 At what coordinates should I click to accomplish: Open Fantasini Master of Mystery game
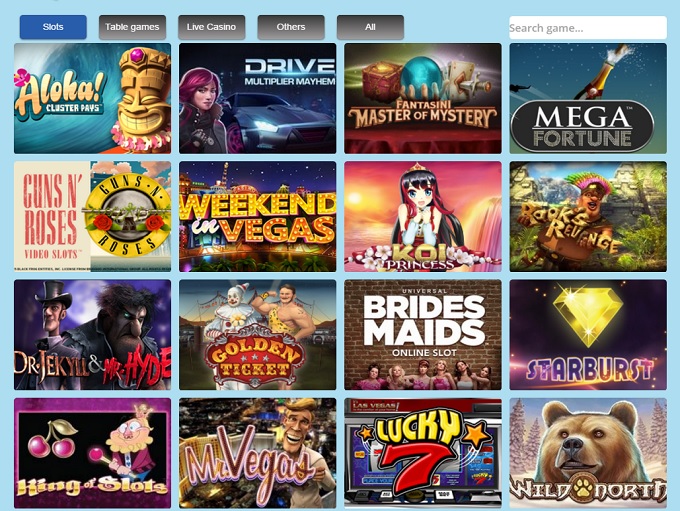click(423, 98)
